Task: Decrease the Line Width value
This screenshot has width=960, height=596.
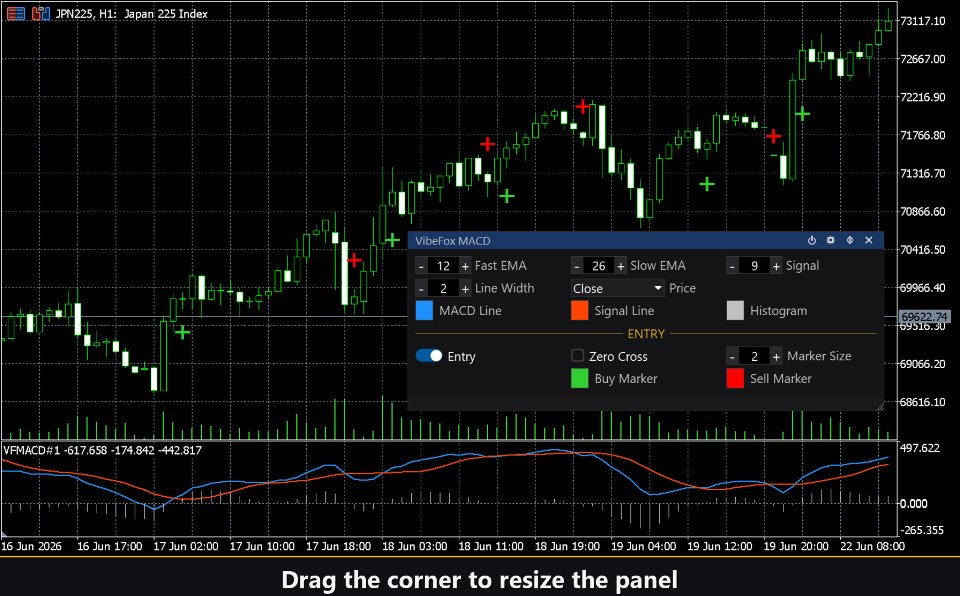Action: (421, 289)
